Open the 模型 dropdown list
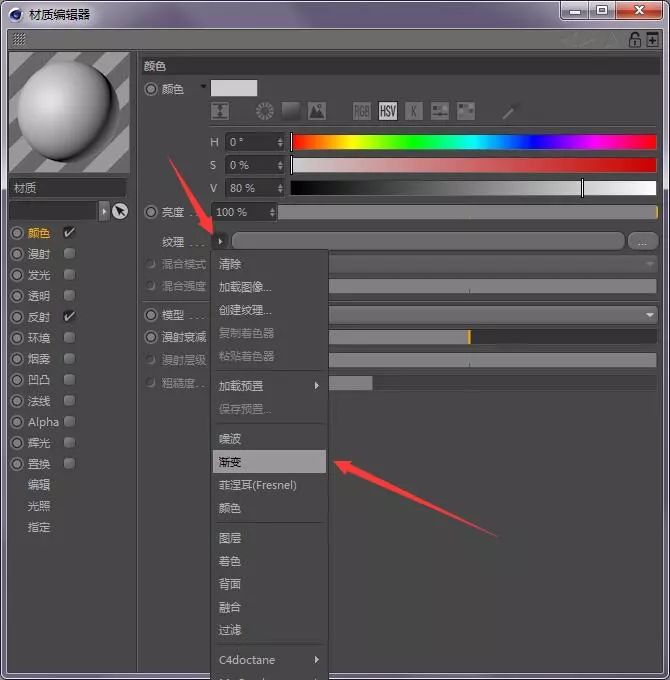This screenshot has height=680, width=670. click(493, 315)
